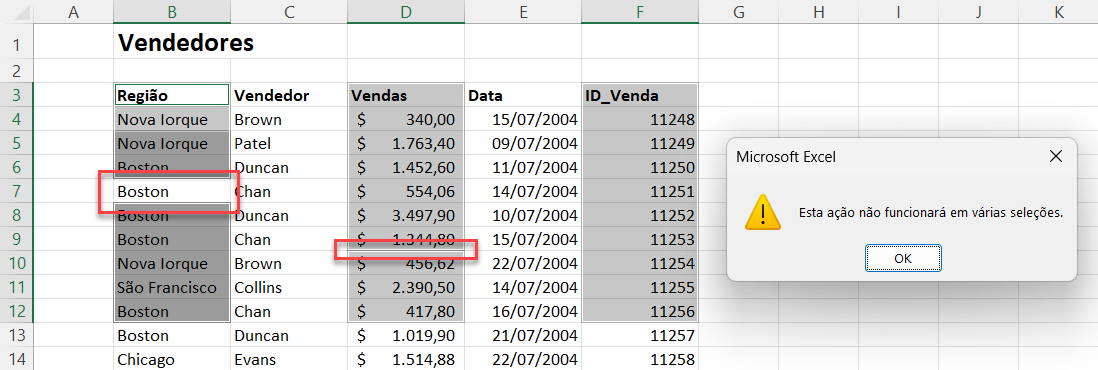Click the 16/07/2004 date cell
1098x370 pixels.
pyautogui.click(x=522, y=311)
